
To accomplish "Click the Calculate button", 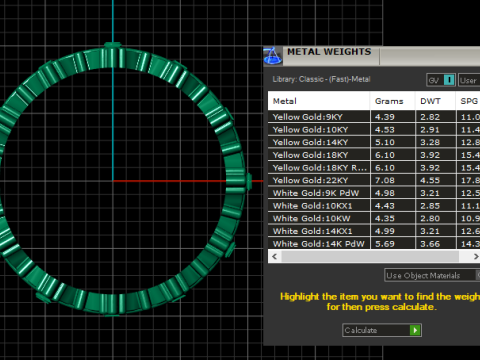I will click(x=382, y=330).
